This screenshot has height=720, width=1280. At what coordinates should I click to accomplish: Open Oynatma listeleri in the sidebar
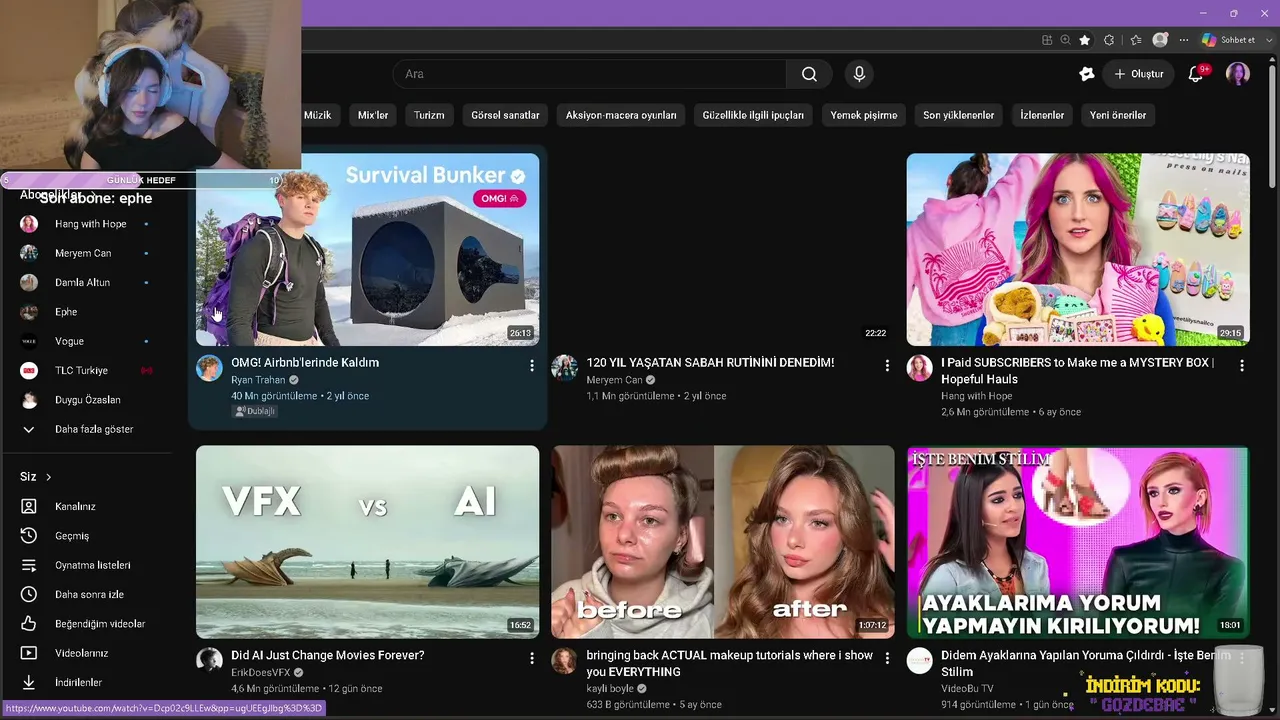(x=94, y=565)
